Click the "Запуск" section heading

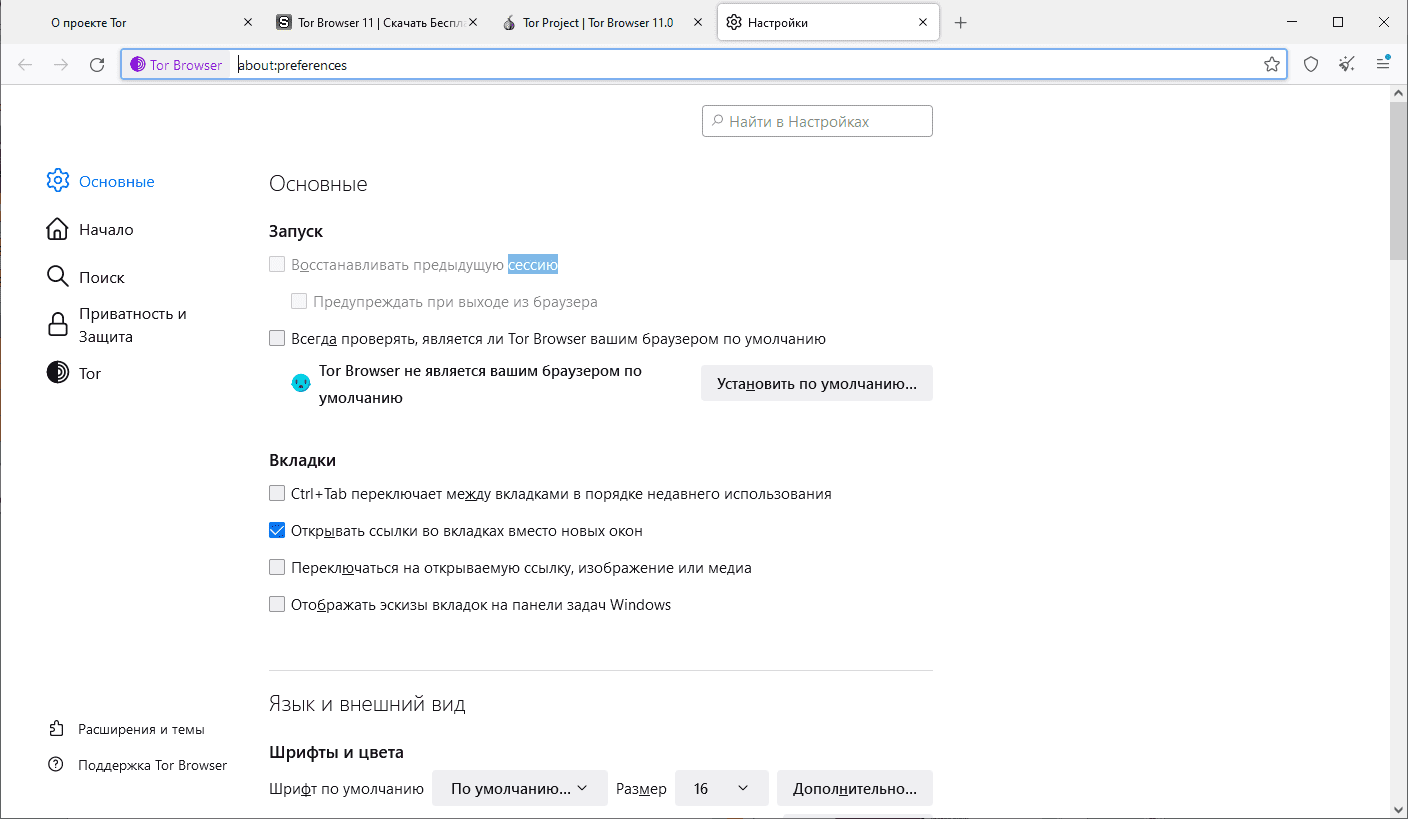click(296, 231)
